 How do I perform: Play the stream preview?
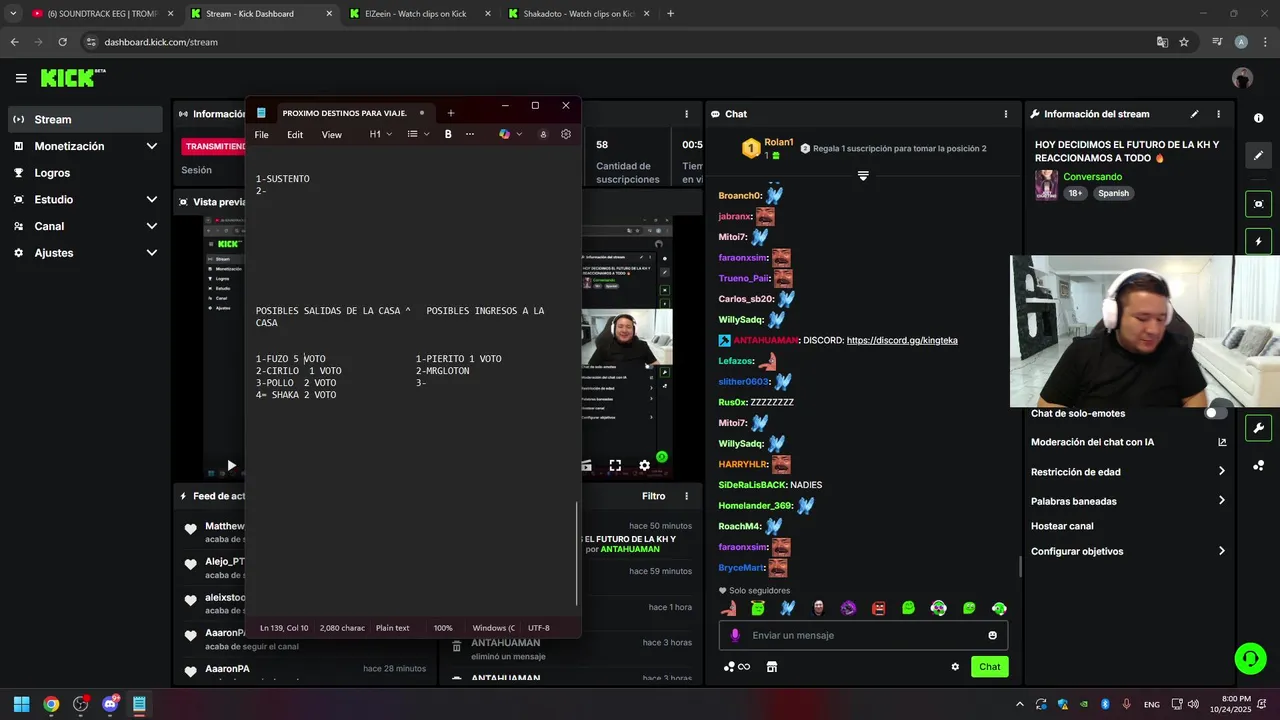(x=231, y=465)
